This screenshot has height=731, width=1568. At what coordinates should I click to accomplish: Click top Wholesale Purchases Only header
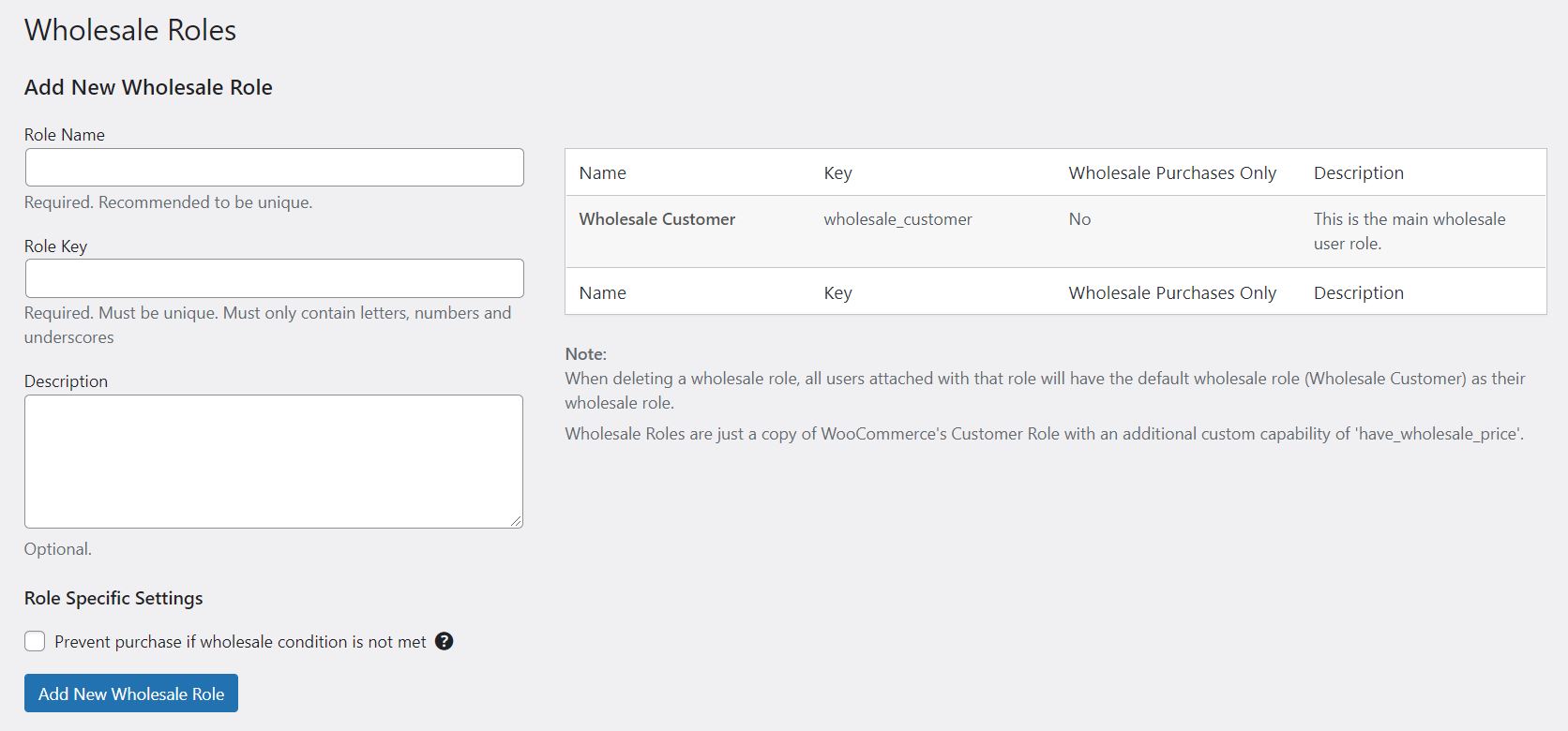[x=1172, y=172]
